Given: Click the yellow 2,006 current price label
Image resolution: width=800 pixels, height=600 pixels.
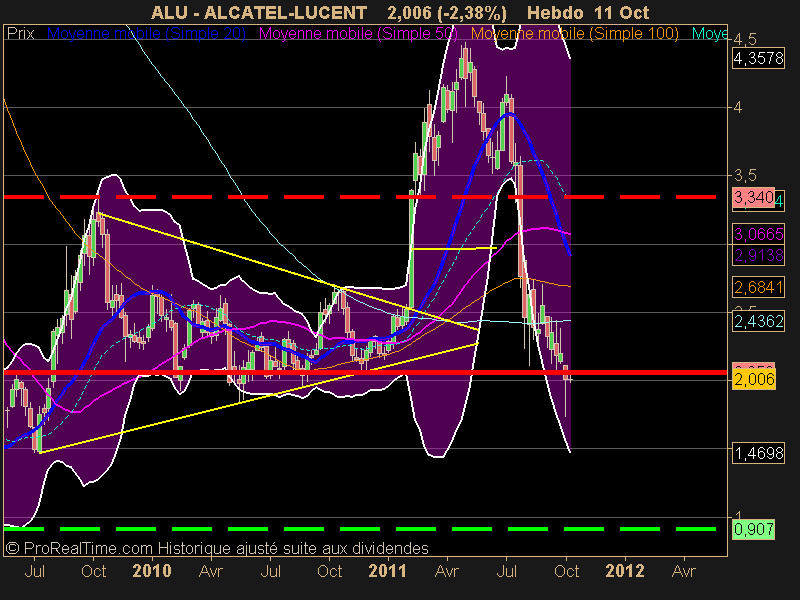Looking at the screenshot, I should click(754, 380).
